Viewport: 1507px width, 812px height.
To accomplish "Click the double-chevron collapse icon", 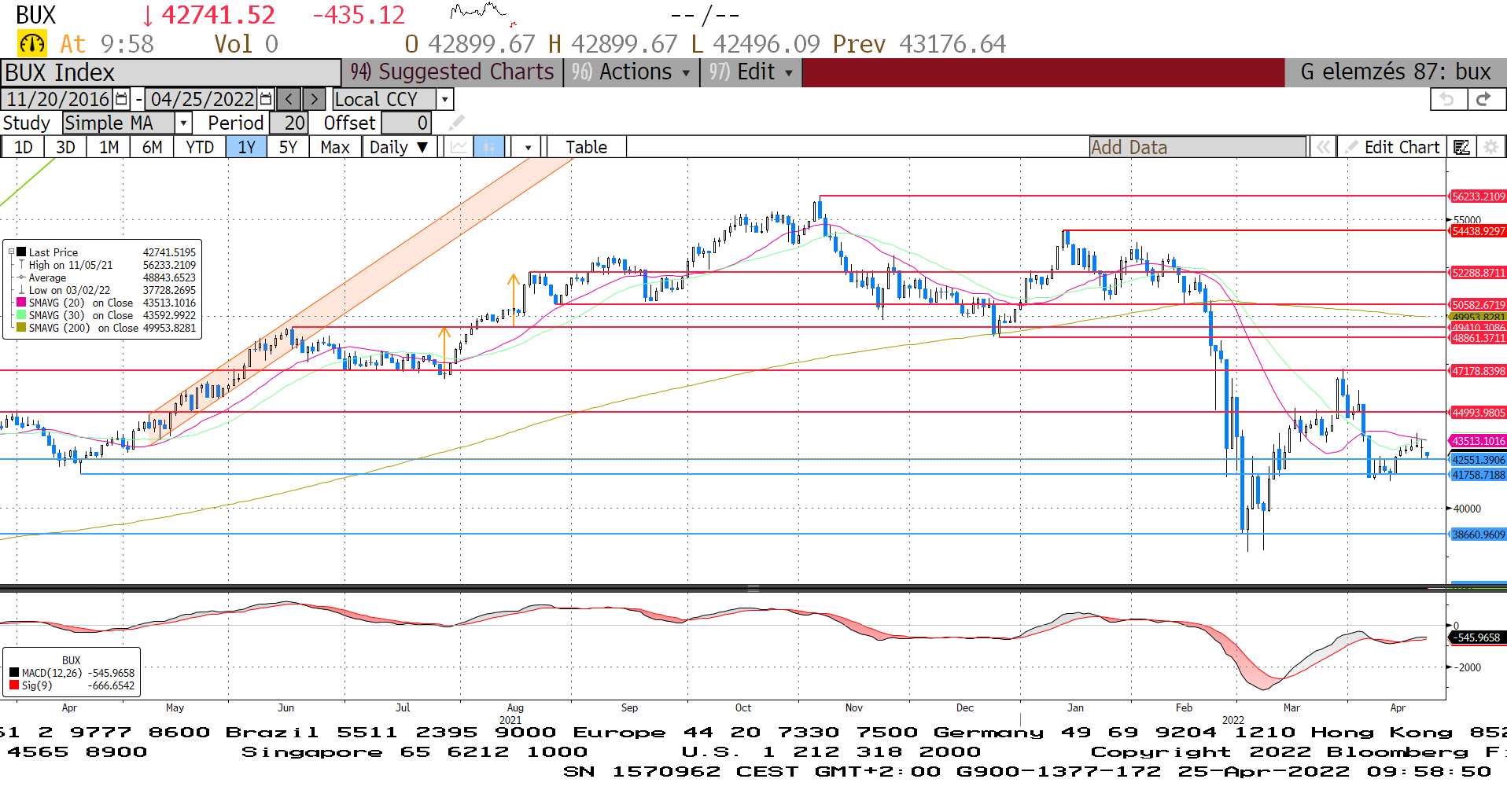I will tap(1323, 147).
